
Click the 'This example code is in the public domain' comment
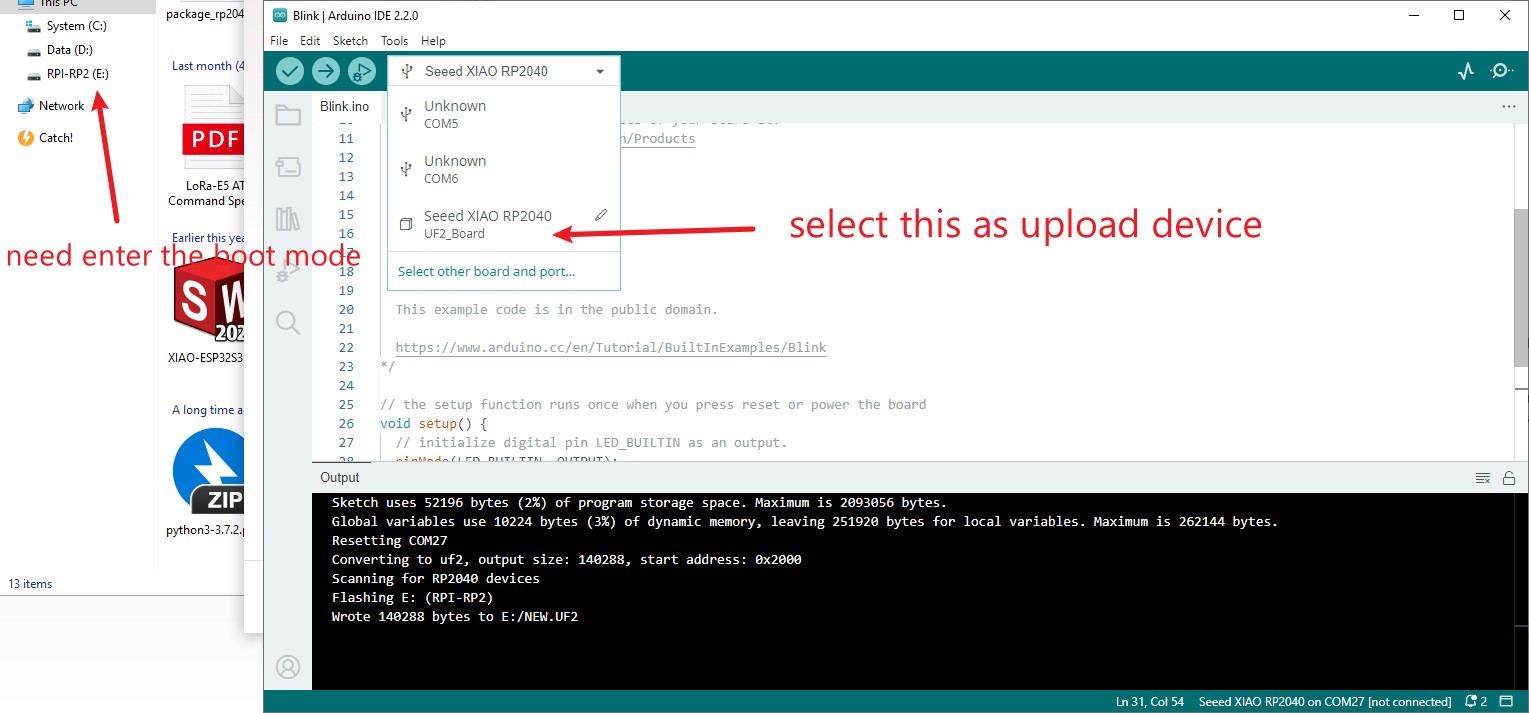556,310
